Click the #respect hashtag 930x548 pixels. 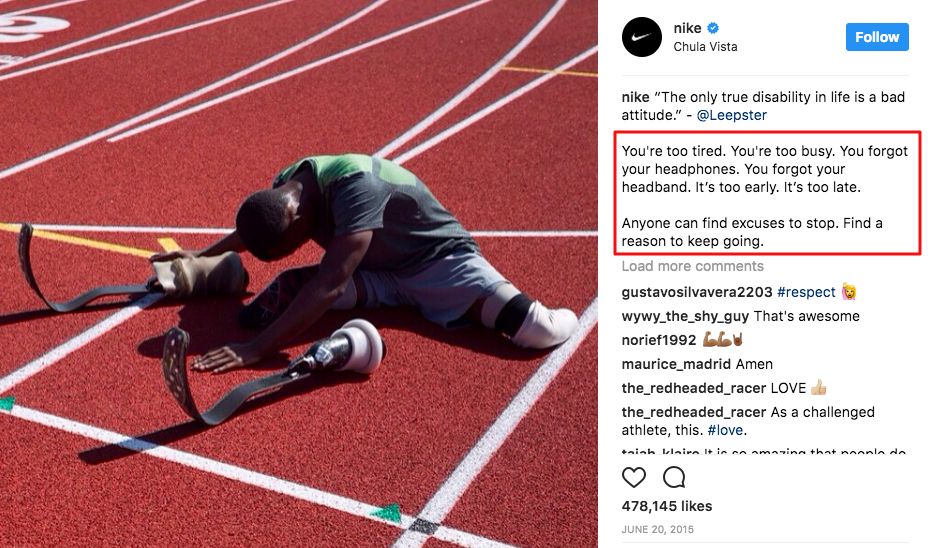(x=806, y=292)
